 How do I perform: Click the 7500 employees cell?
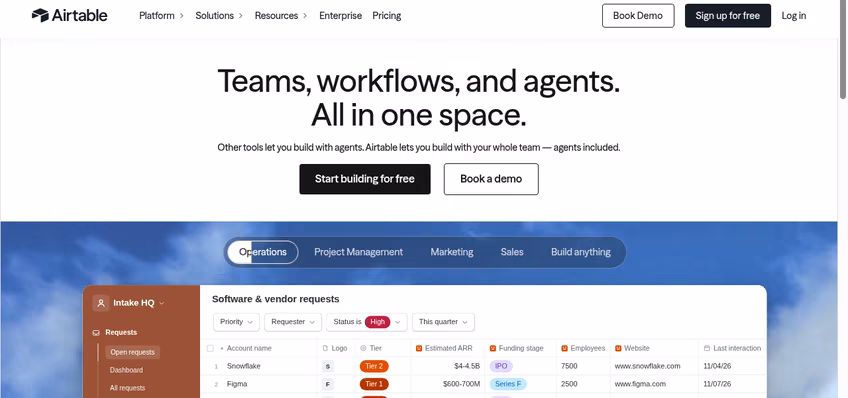point(569,366)
